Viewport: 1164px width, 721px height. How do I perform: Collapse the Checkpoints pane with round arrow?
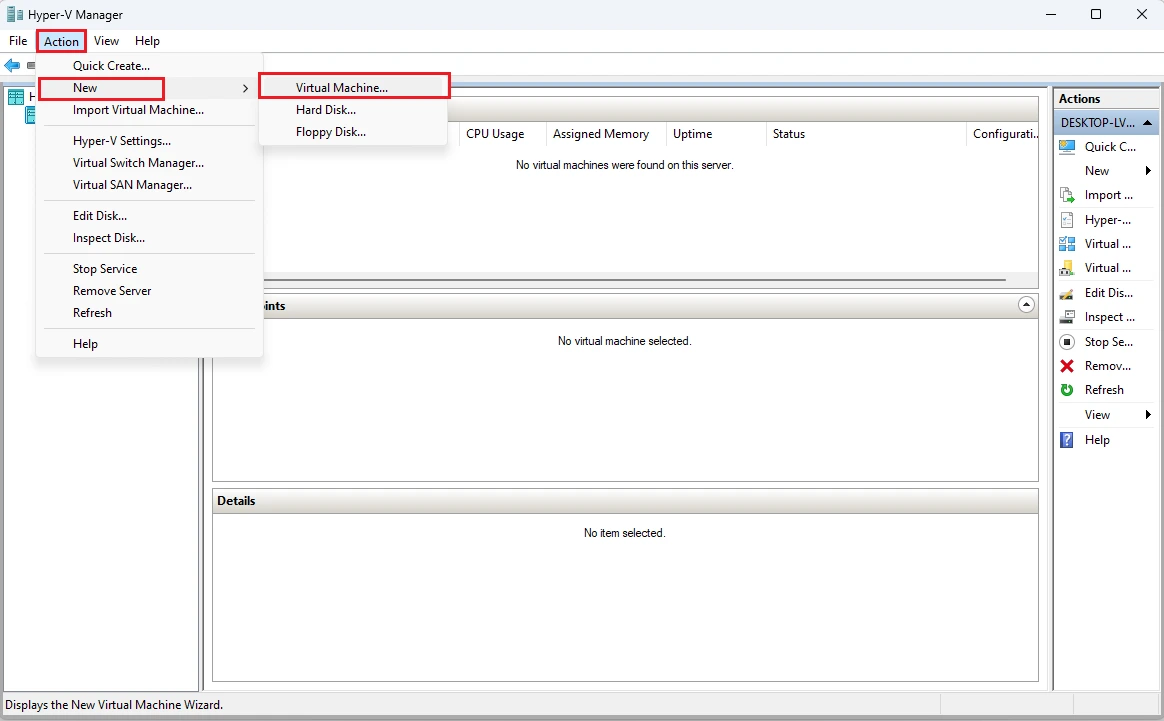tap(1026, 305)
